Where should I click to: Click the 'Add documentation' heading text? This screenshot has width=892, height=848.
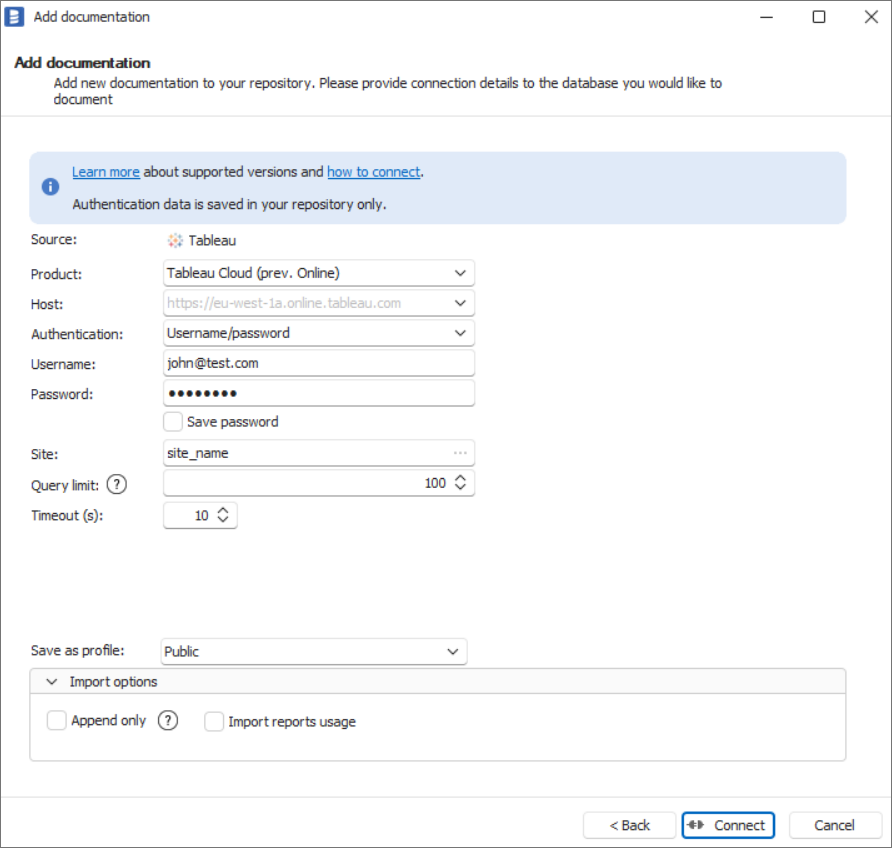tap(82, 63)
